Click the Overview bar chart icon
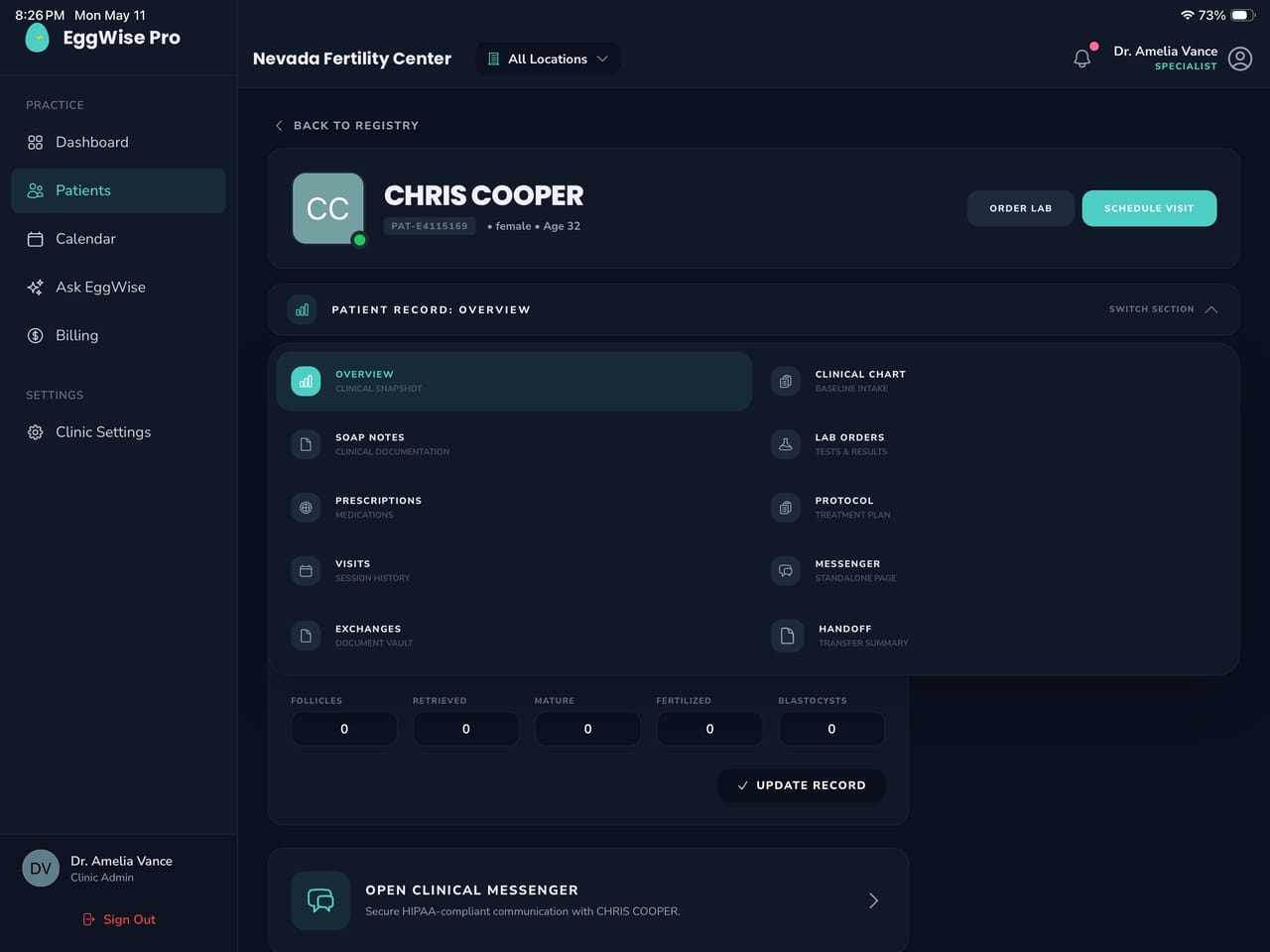The height and width of the screenshot is (952, 1270). [306, 381]
